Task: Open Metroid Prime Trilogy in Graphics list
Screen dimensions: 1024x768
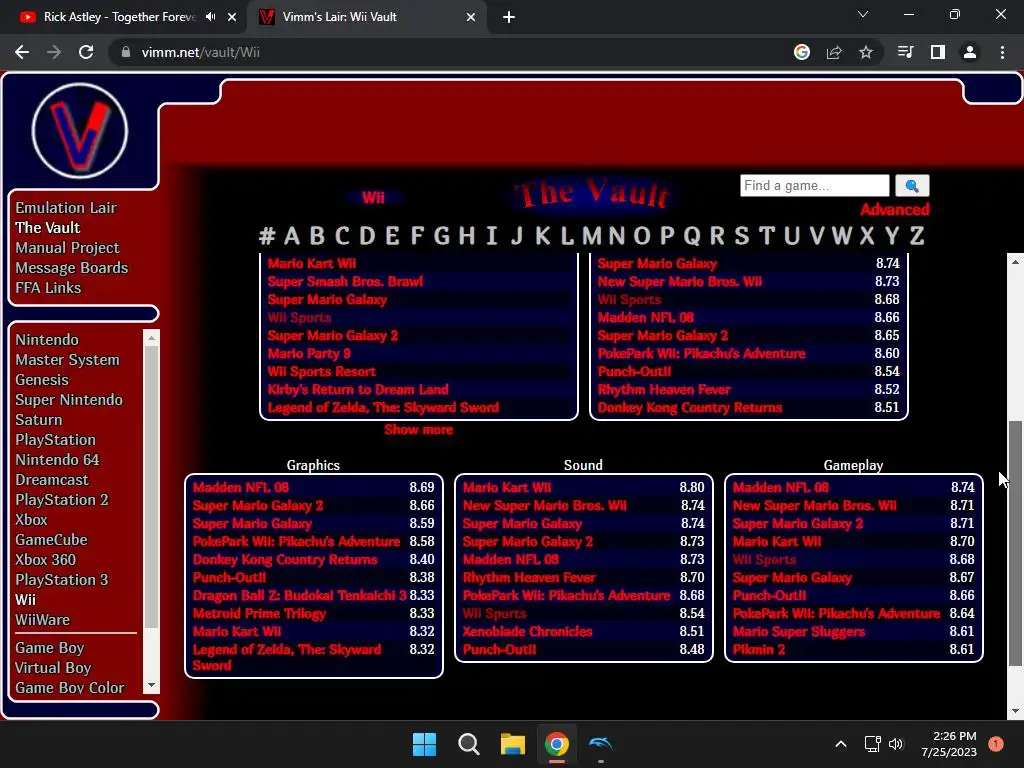Action: (x=259, y=613)
